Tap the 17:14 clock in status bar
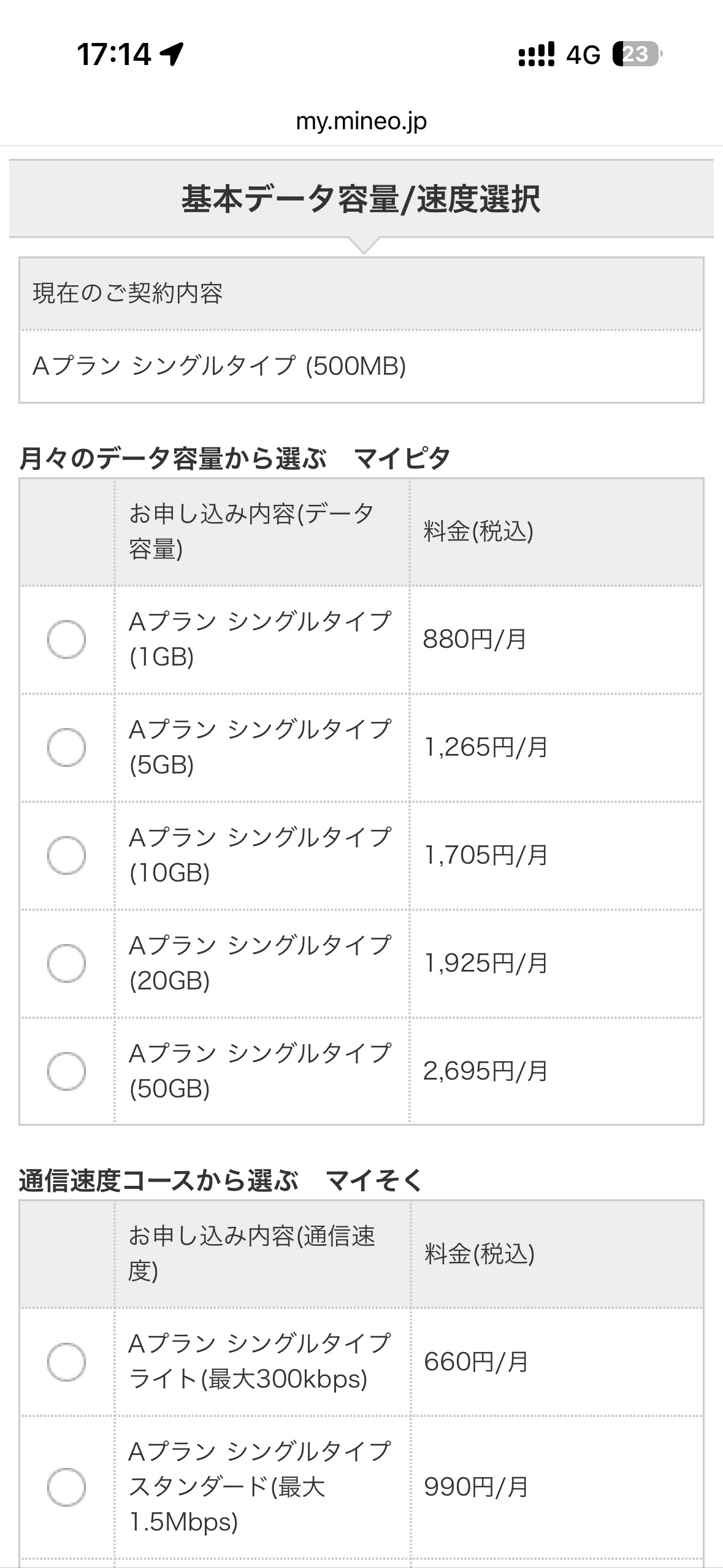 pyautogui.click(x=114, y=54)
